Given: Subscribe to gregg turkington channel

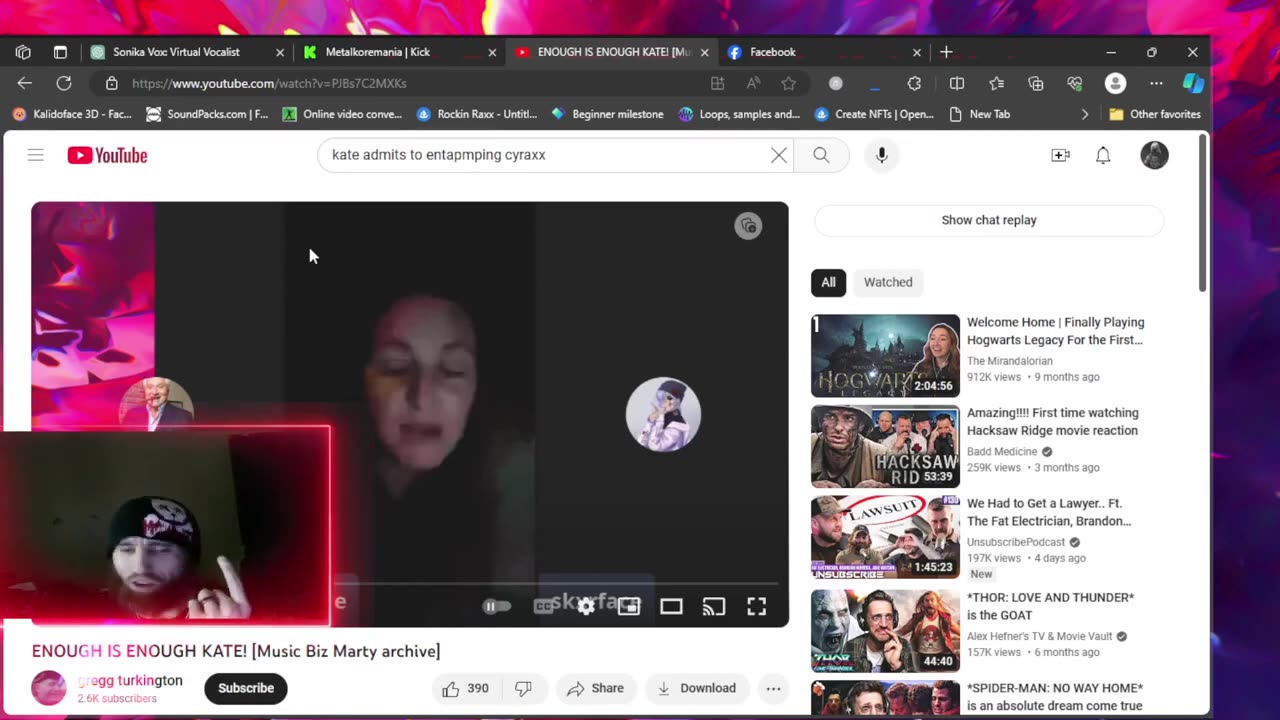Looking at the screenshot, I should 246,688.
